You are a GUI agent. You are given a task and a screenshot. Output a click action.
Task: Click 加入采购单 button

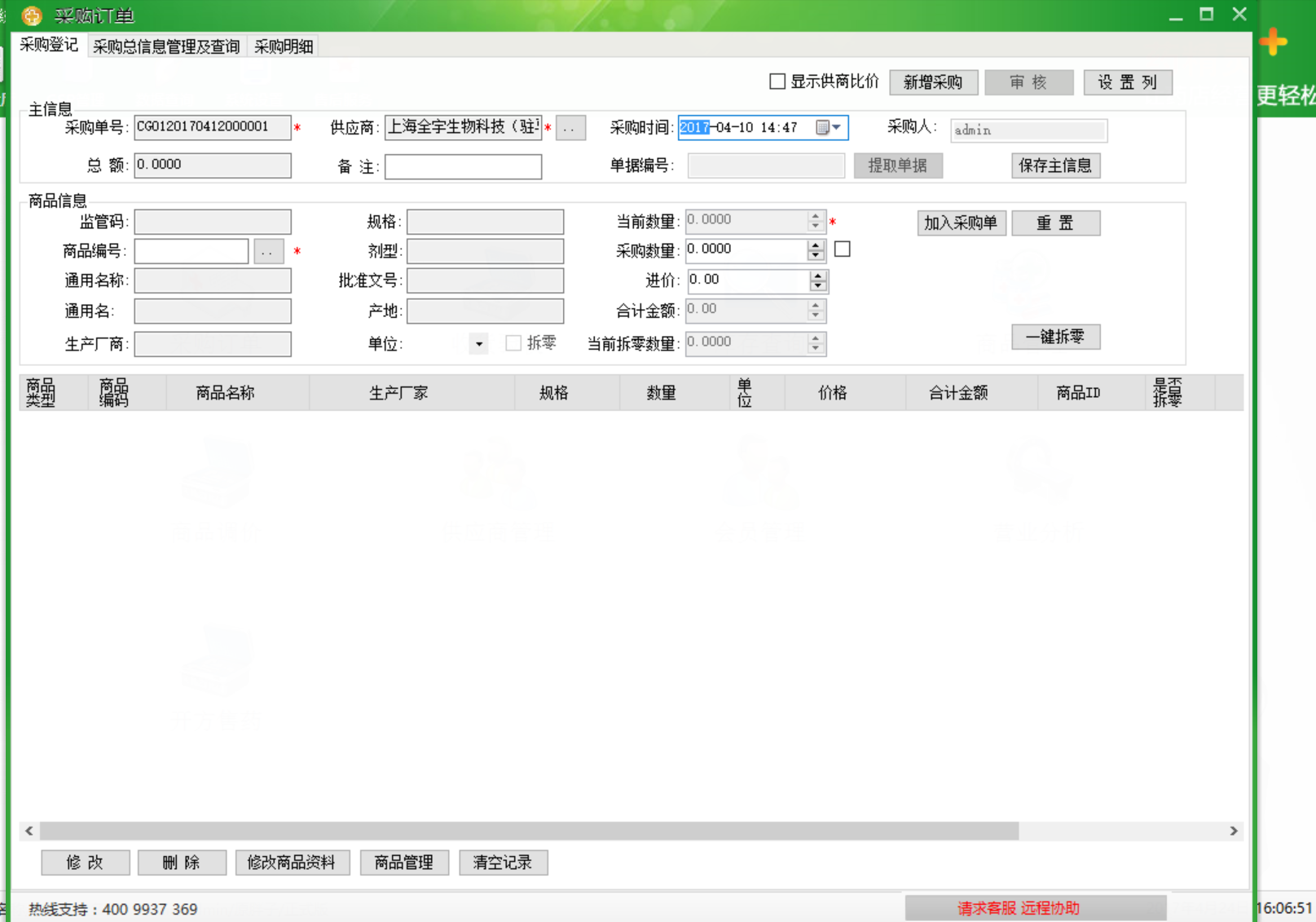962,223
